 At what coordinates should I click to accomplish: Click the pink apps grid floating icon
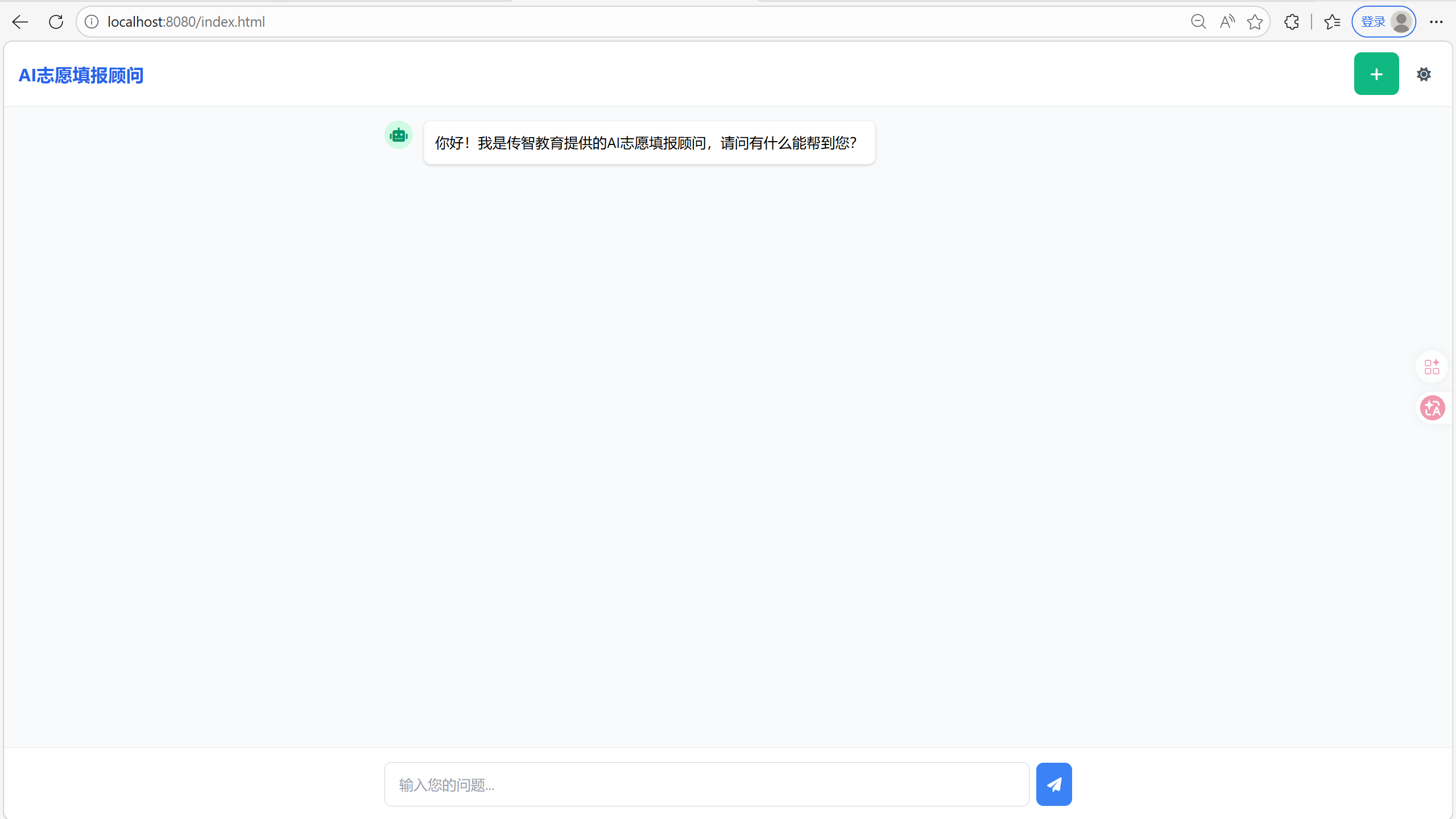coord(1432,367)
